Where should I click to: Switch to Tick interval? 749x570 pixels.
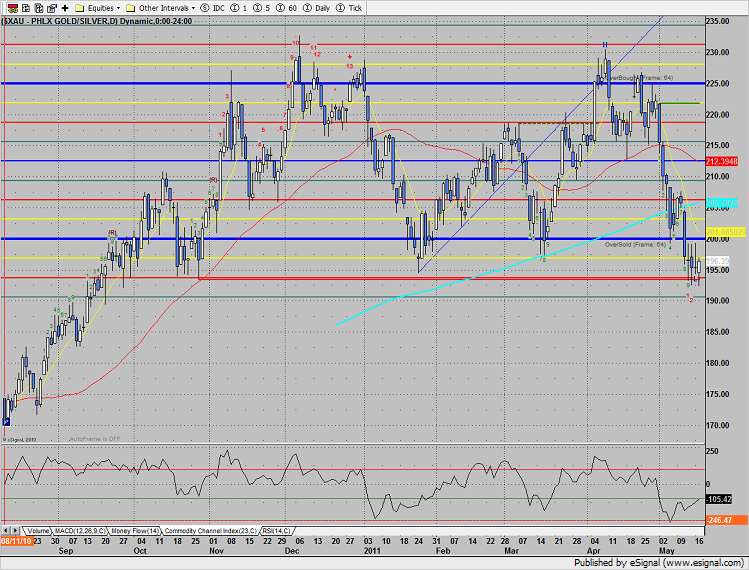tap(349, 8)
